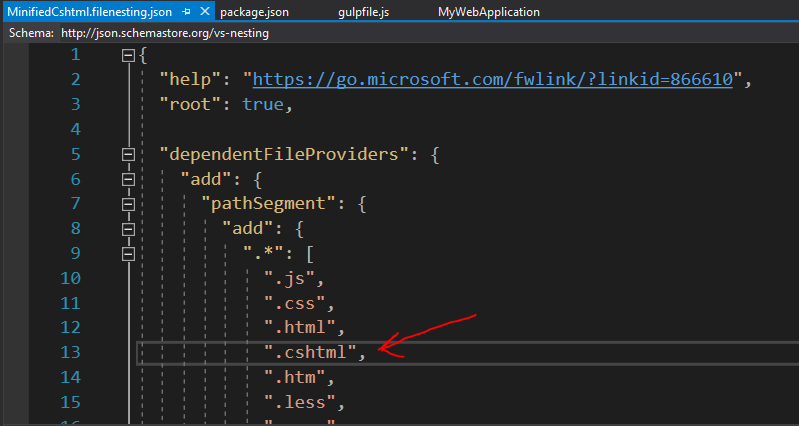Collapse the ".*" array on line 9

128,254
